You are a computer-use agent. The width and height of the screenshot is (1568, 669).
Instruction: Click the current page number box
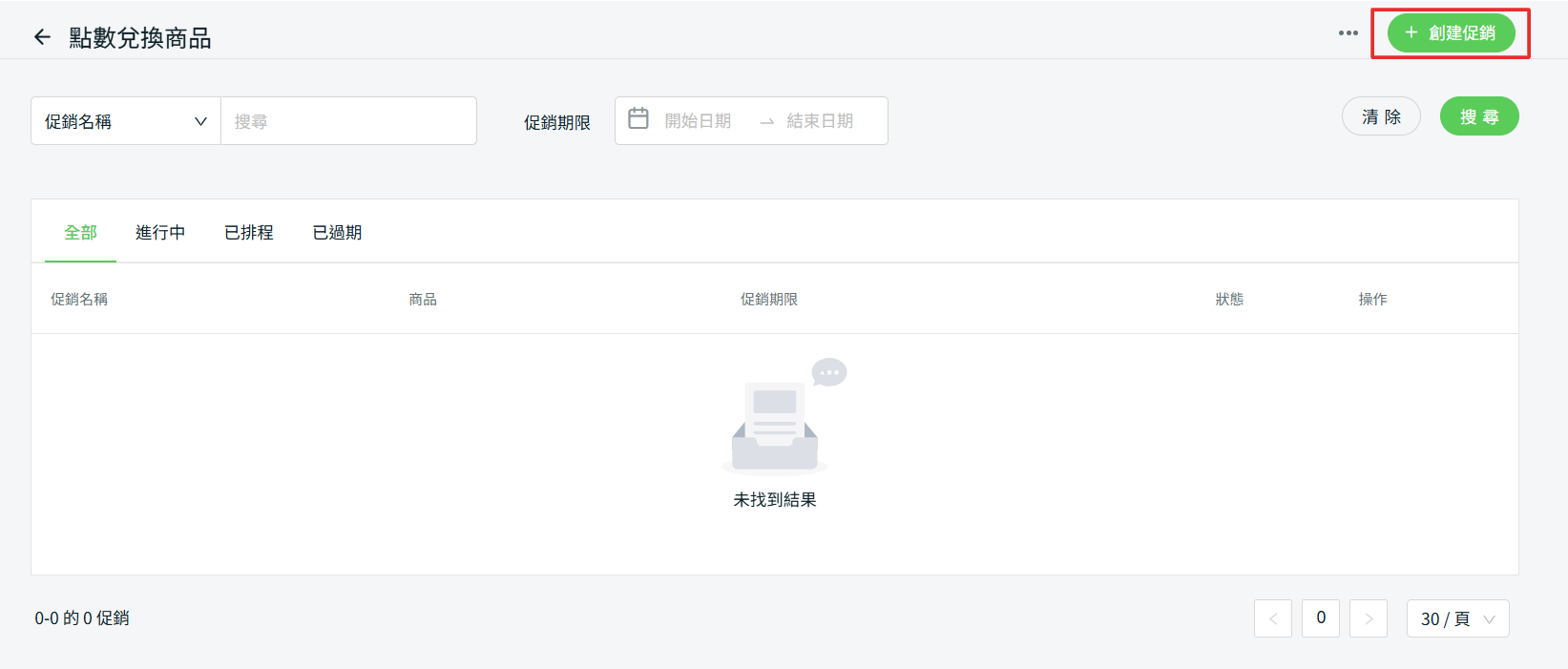(x=1321, y=618)
